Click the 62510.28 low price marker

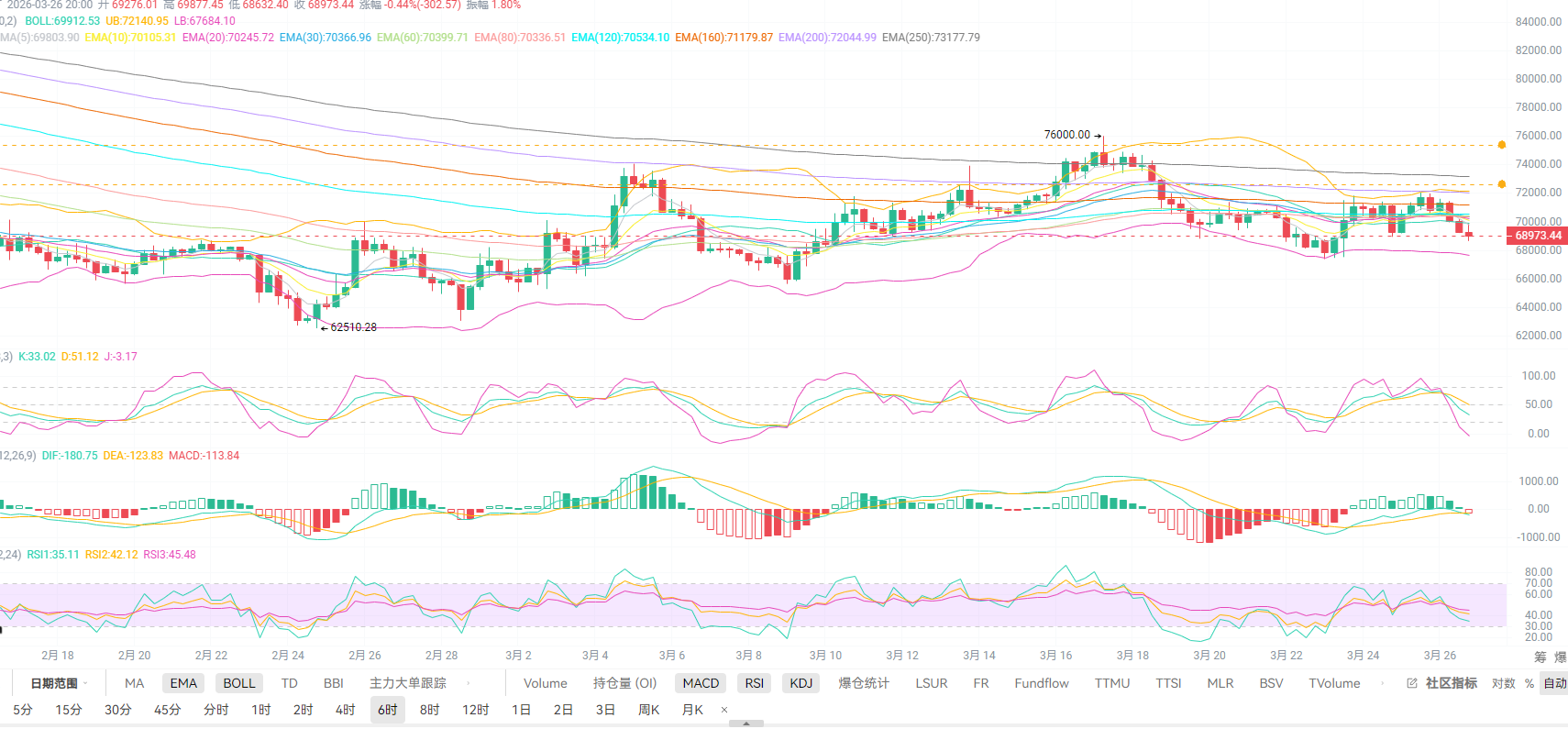(x=352, y=327)
